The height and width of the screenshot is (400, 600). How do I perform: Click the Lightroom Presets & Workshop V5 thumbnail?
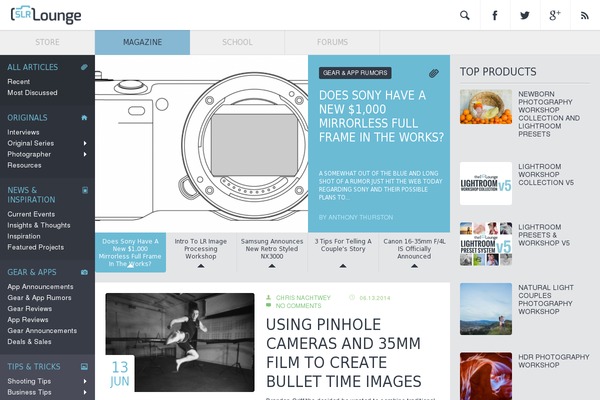tap(486, 244)
